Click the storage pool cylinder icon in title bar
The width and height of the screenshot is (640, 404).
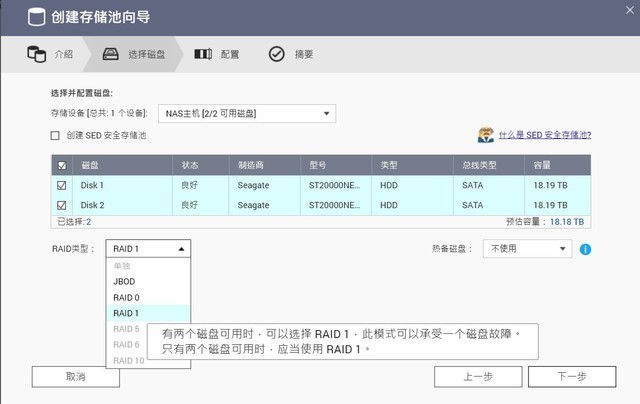(36, 17)
